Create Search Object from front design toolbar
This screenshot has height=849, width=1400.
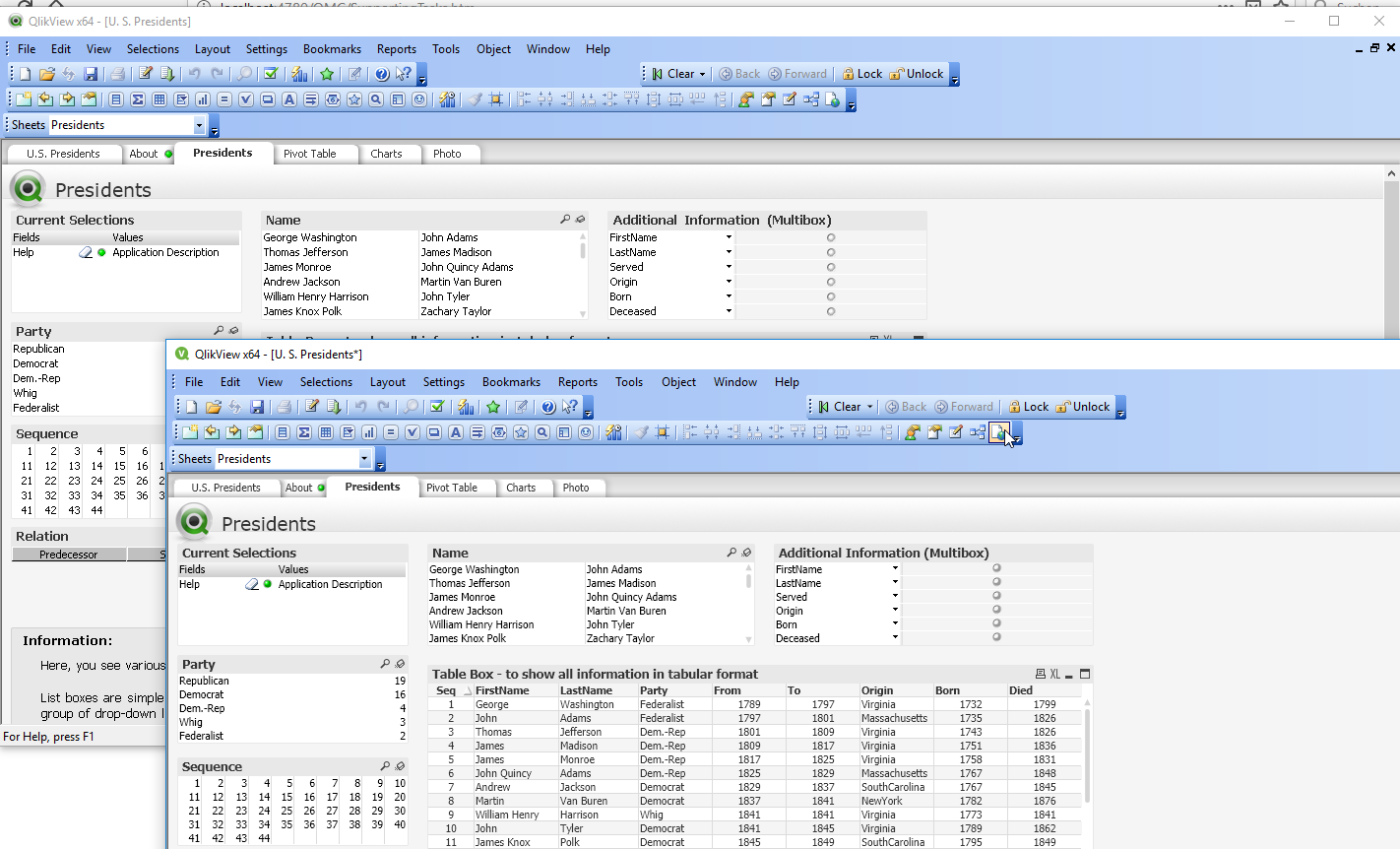[x=542, y=432]
